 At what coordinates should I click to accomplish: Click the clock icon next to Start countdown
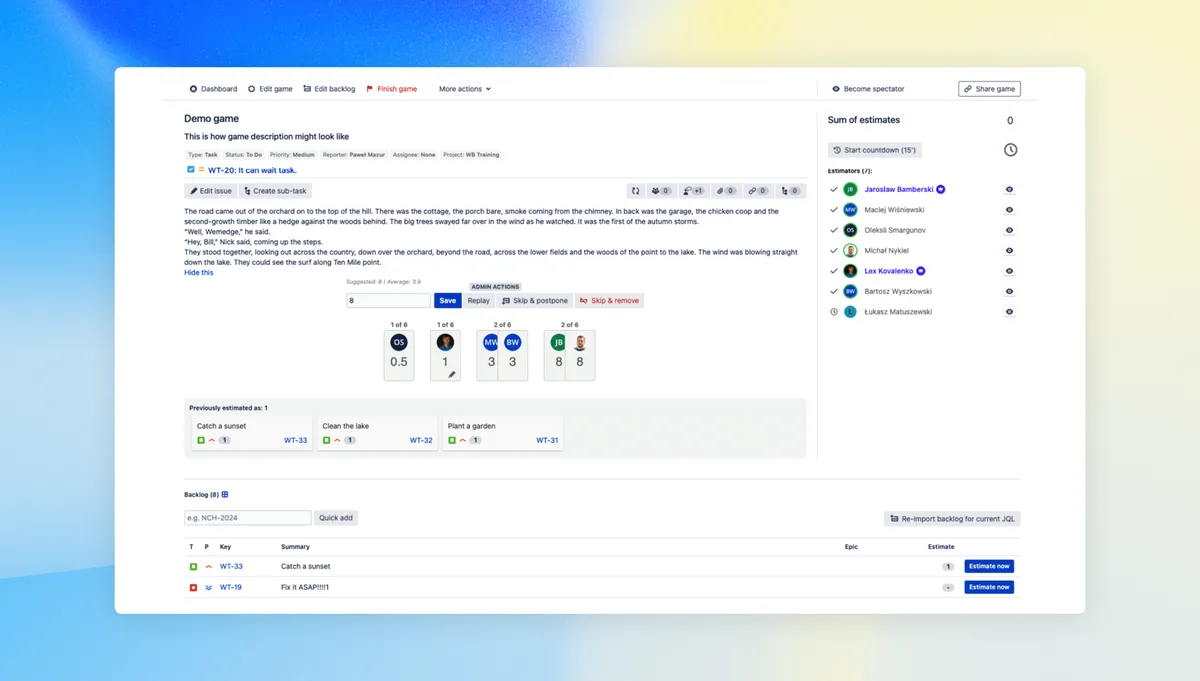(1010, 150)
